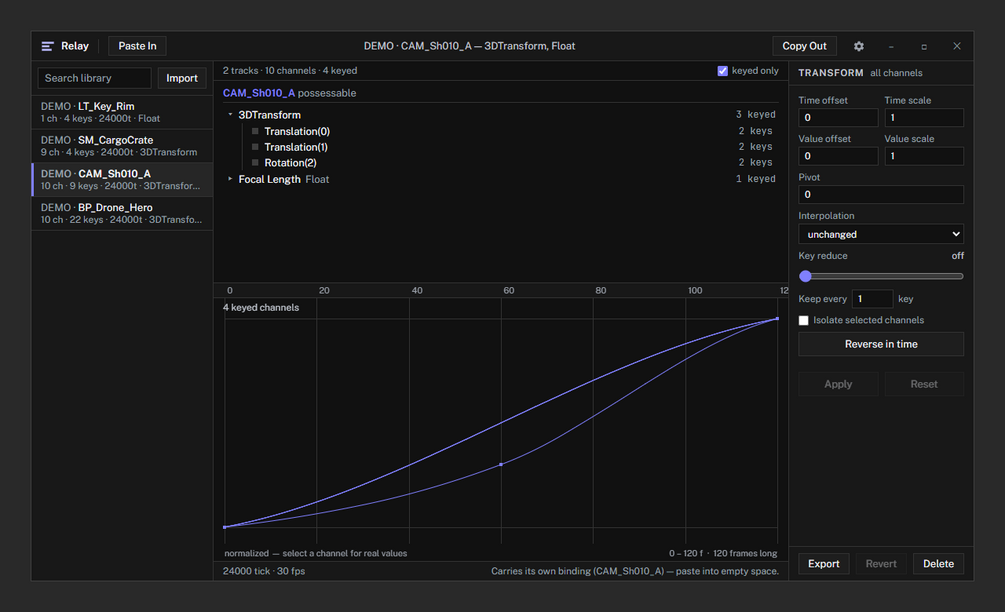
Task: Click the '0 – 120 f · 120 frames long' text
Action: tap(723, 553)
